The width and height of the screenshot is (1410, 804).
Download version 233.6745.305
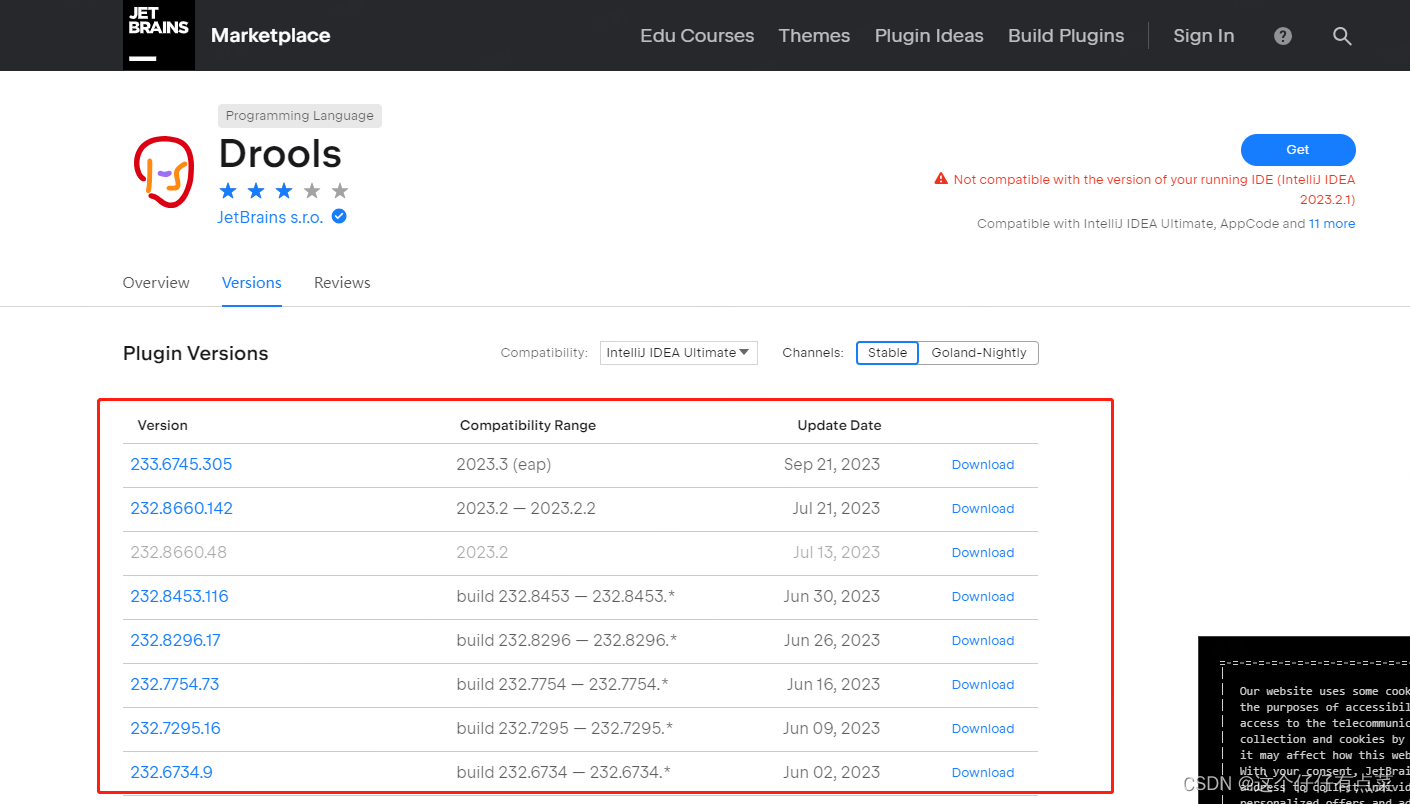pos(983,464)
